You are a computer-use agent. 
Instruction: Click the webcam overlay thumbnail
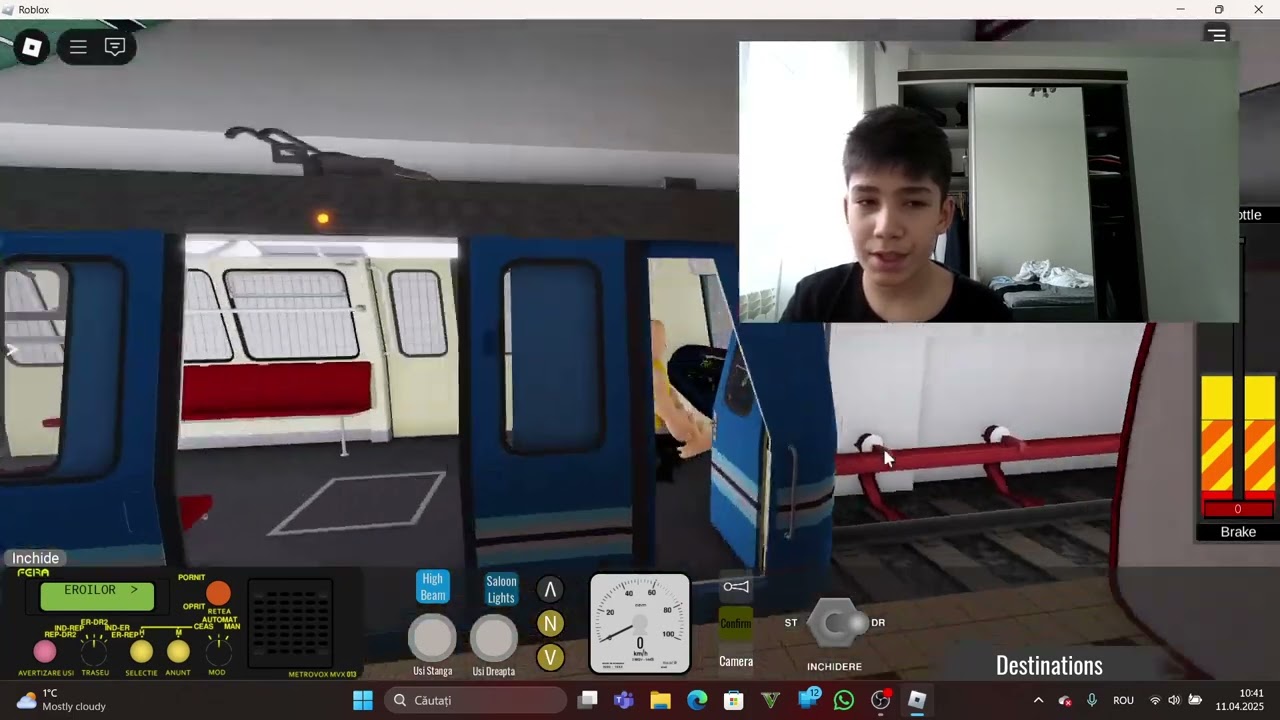coord(989,182)
